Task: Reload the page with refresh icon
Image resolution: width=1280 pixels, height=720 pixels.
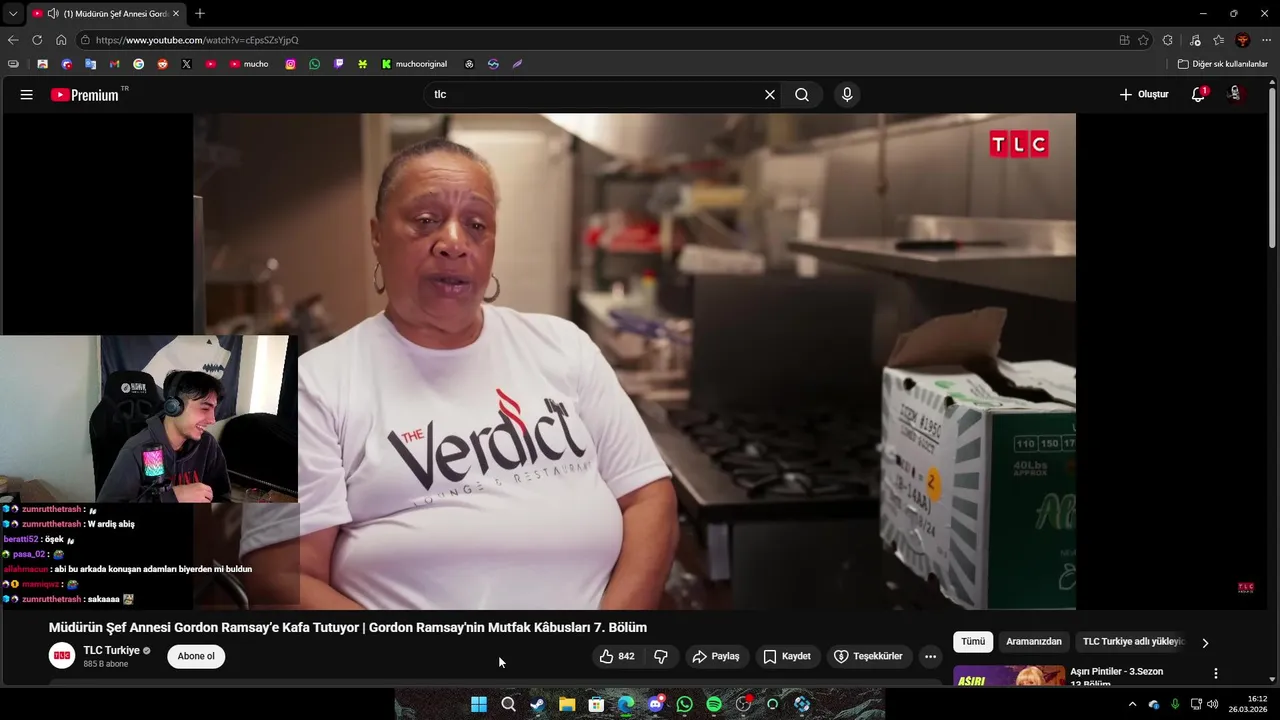Action: pyautogui.click(x=37, y=40)
